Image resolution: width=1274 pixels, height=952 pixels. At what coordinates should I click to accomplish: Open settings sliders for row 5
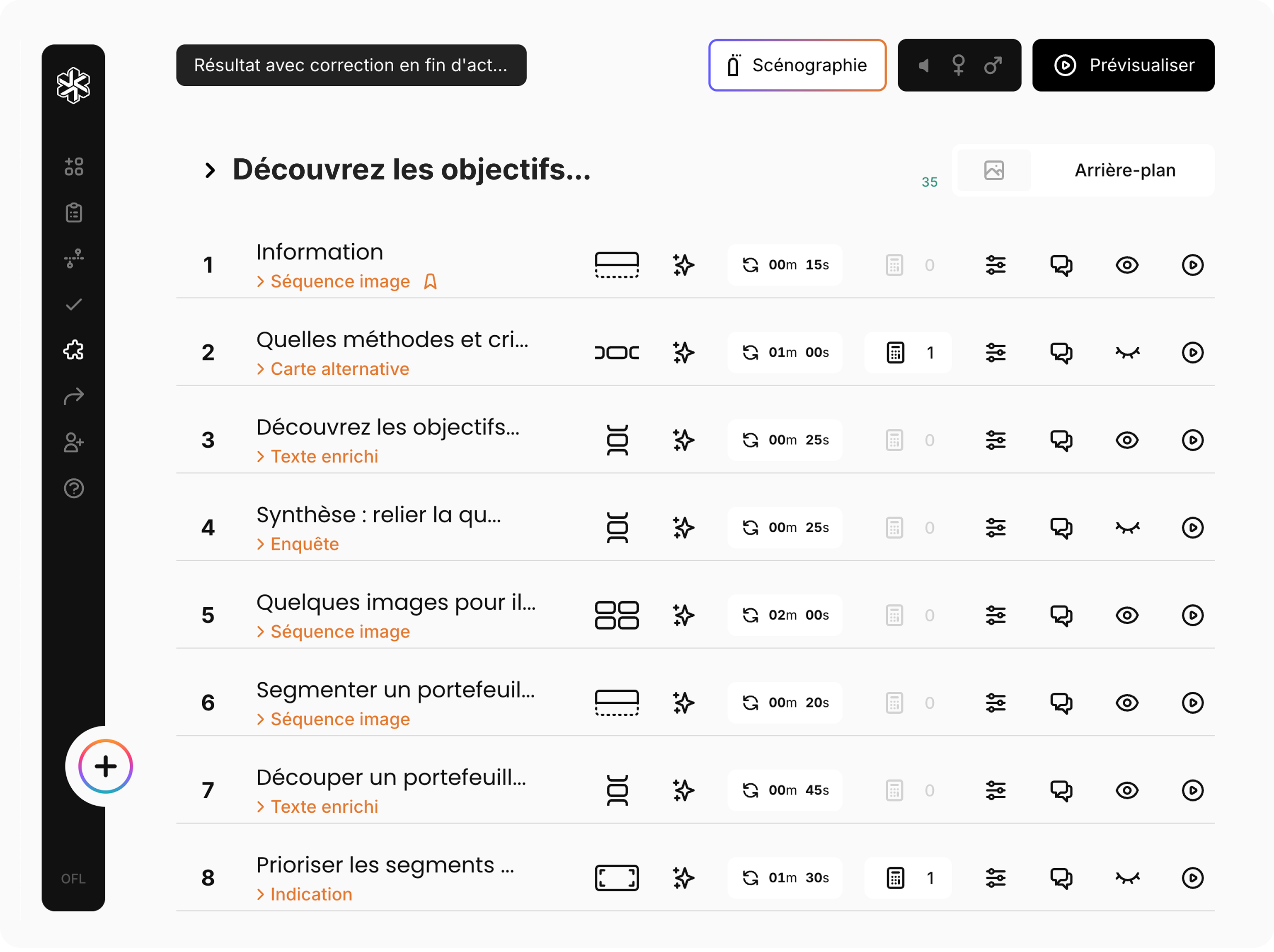[x=995, y=615]
